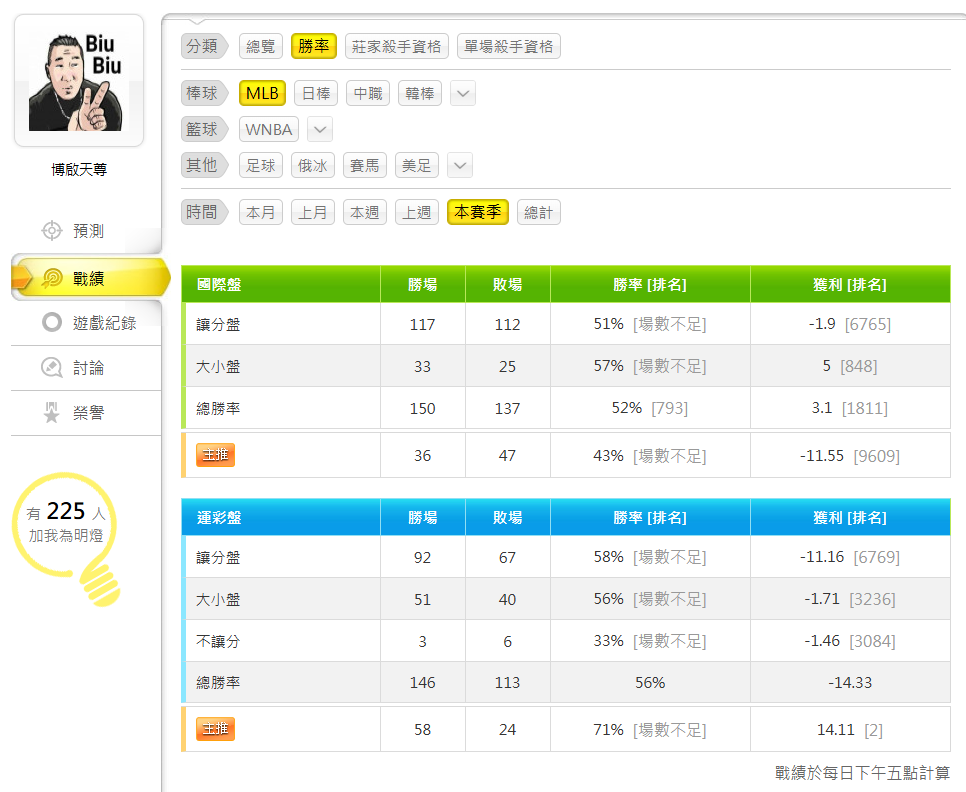The width and height of the screenshot is (966, 792).
Task: Expand other sports dropdown after 美足
Action: click(x=459, y=166)
